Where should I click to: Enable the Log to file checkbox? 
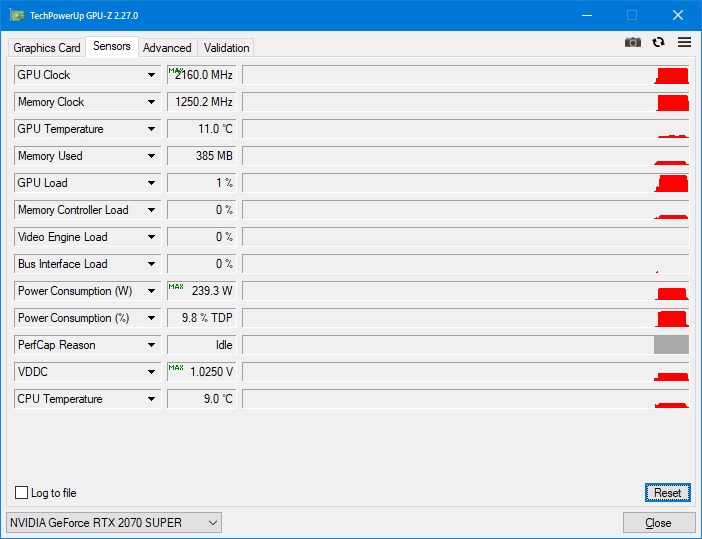[21, 492]
